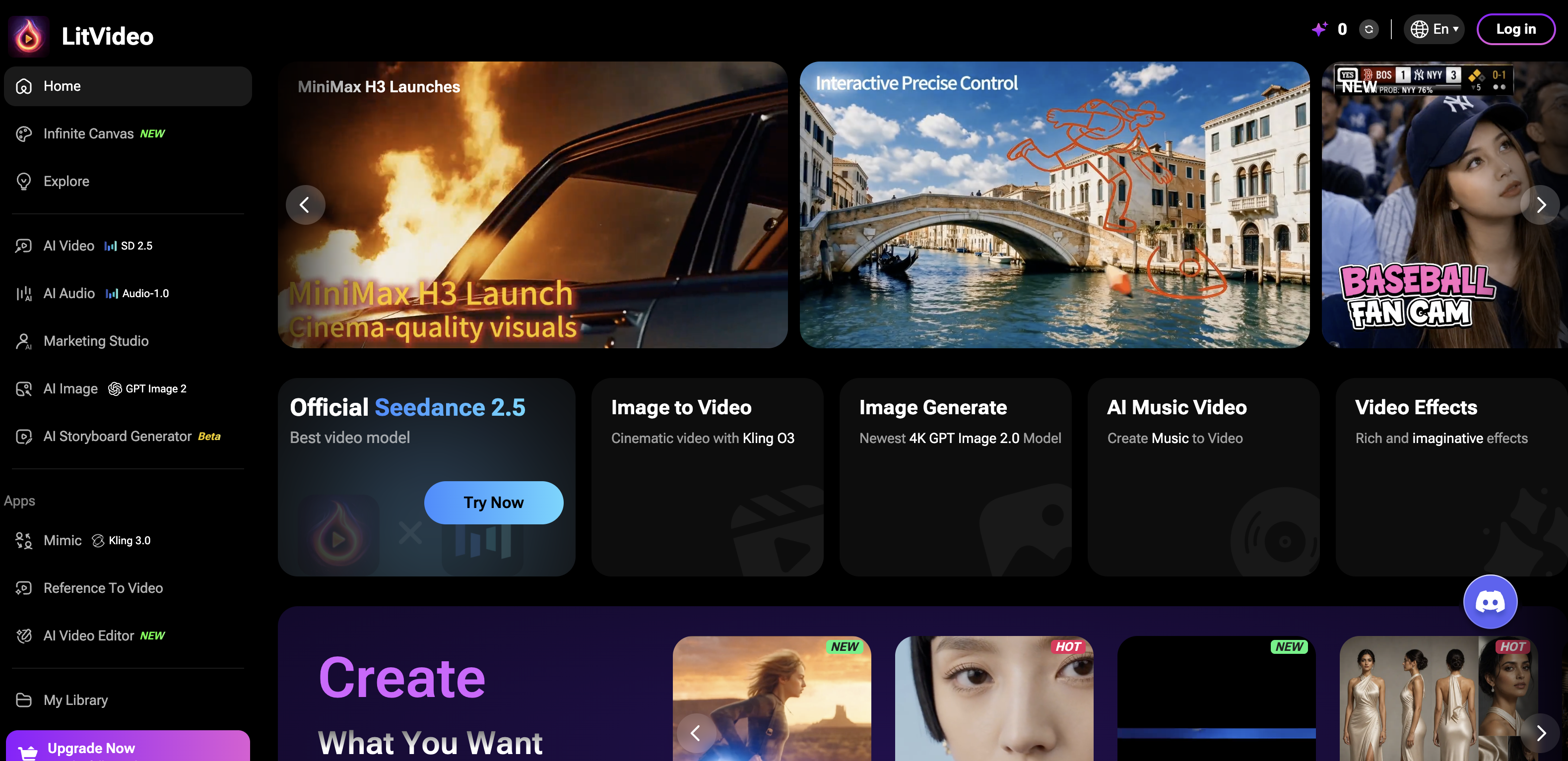Open the NEW running woman thumbnail
This screenshot has width=1568, height=761.
[x=772, y=698]
